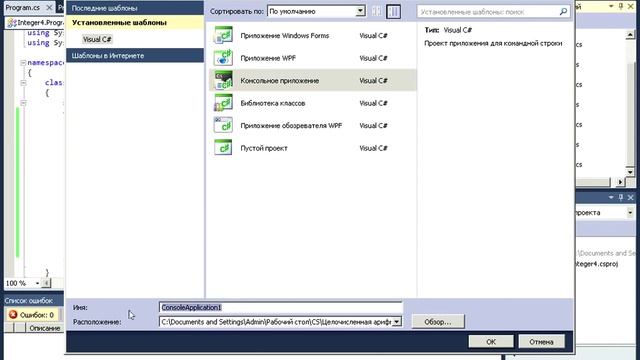Click 'Приложение обозревателя WPF' template name
This screenshot has height=360, width=640.
point(291,125)
